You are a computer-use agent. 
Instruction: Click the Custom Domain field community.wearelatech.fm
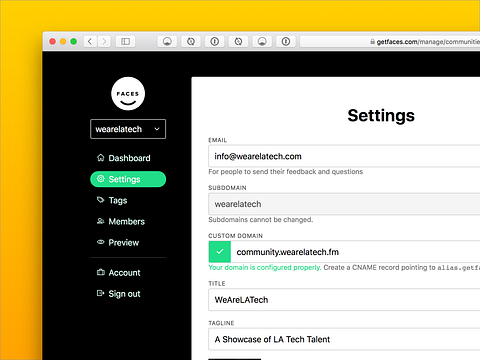point(355,252)
